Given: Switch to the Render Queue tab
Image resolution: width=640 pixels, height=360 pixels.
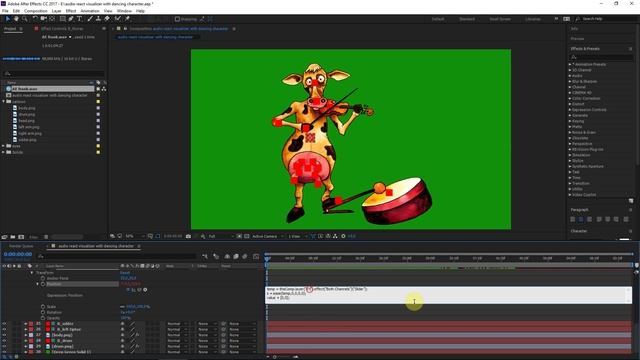Looking at the screenshot, I should click(21, 246).
